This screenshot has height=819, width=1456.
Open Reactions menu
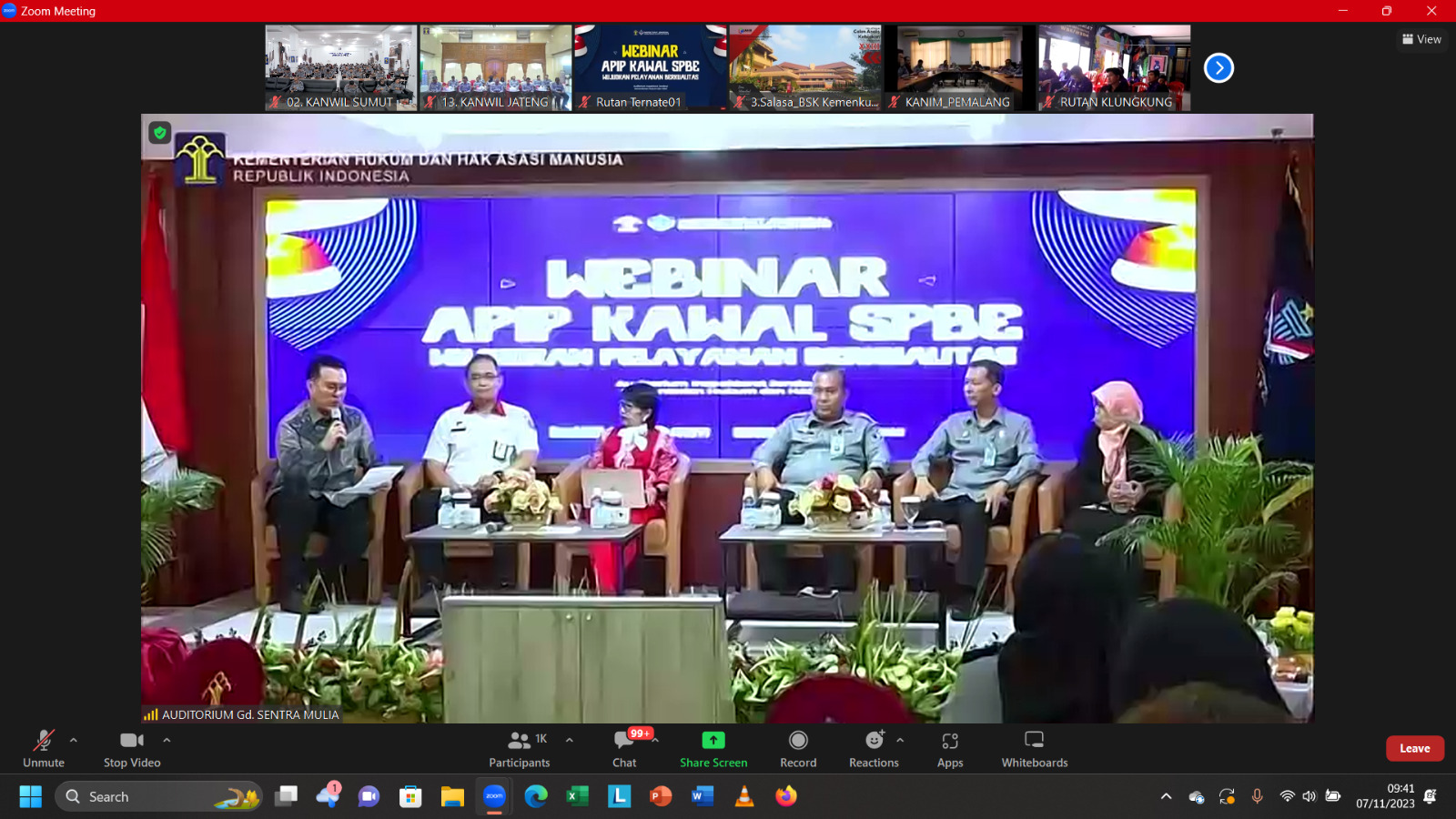pyautogui.click(x=874, y=748)
